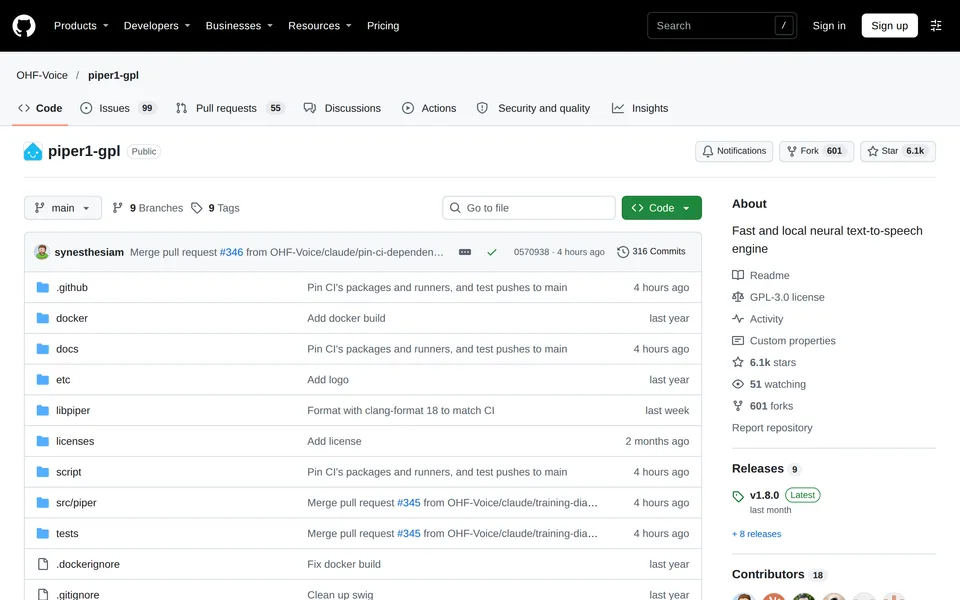960x600 pixels.
Task: Click the Custom properties icon
Action: point(738,340)
